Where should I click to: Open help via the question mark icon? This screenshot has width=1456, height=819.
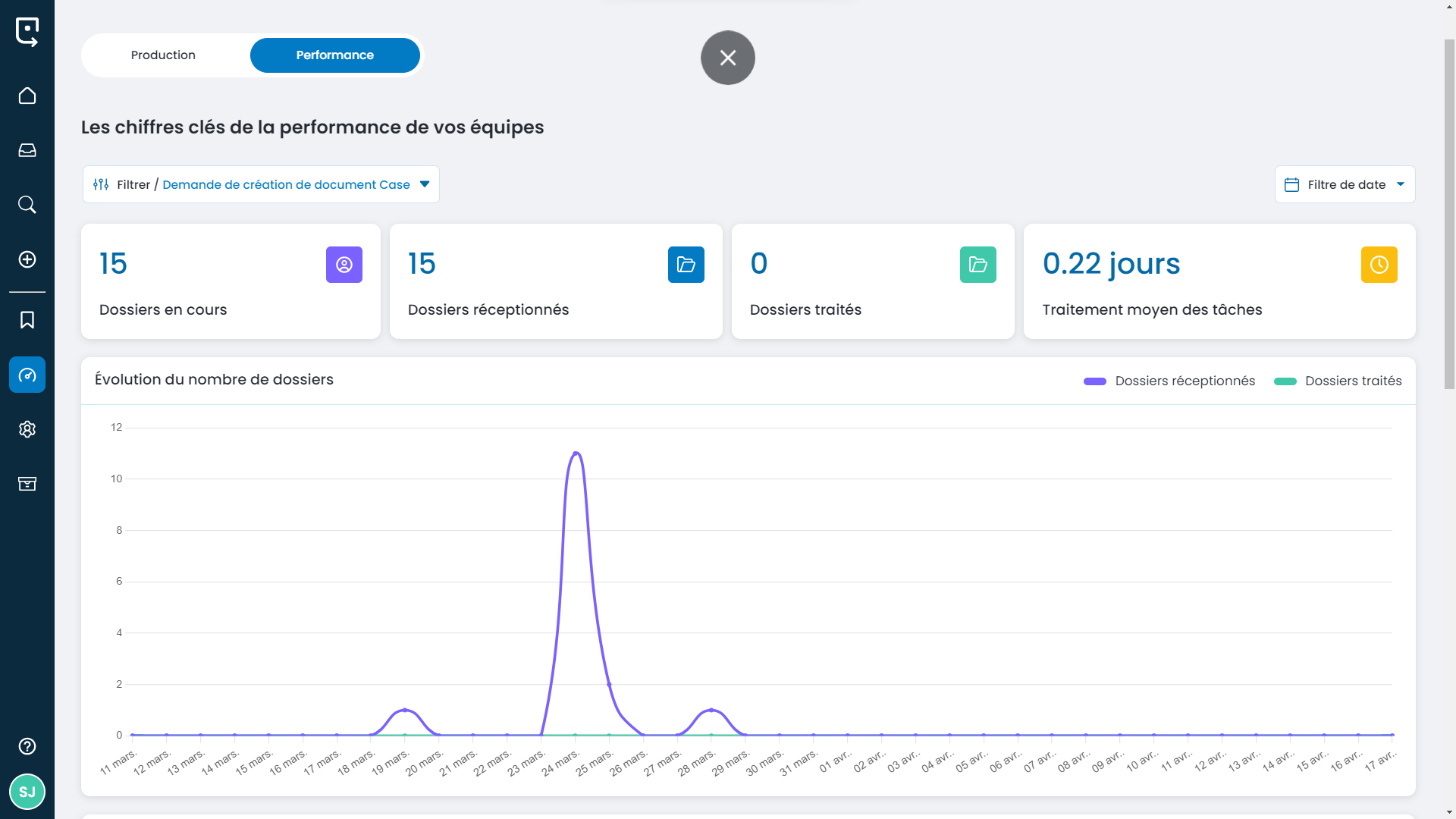point(27,746)
